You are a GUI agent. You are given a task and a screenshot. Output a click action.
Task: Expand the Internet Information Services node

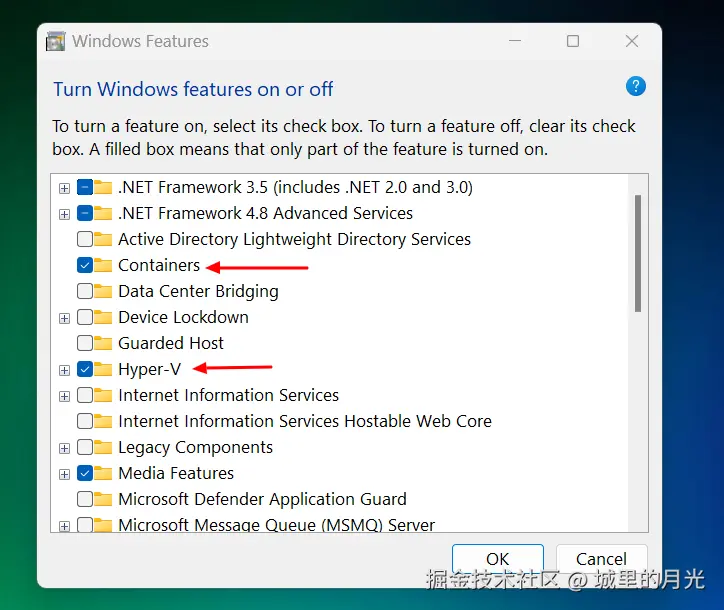65,396
